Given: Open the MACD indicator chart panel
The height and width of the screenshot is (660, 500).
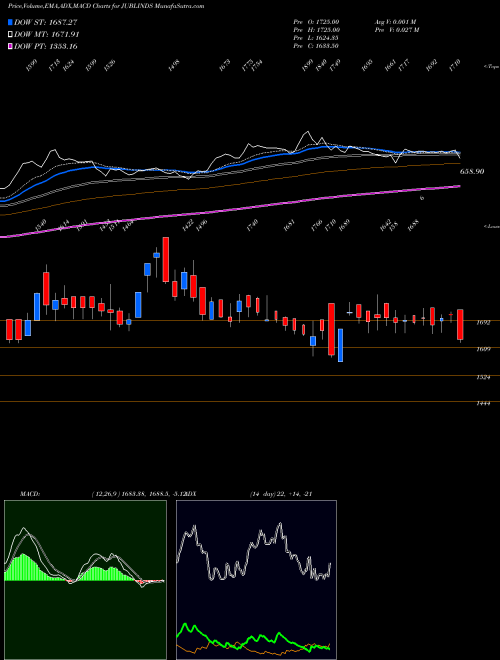Looking at the screenshot, I should pos(85,580).
